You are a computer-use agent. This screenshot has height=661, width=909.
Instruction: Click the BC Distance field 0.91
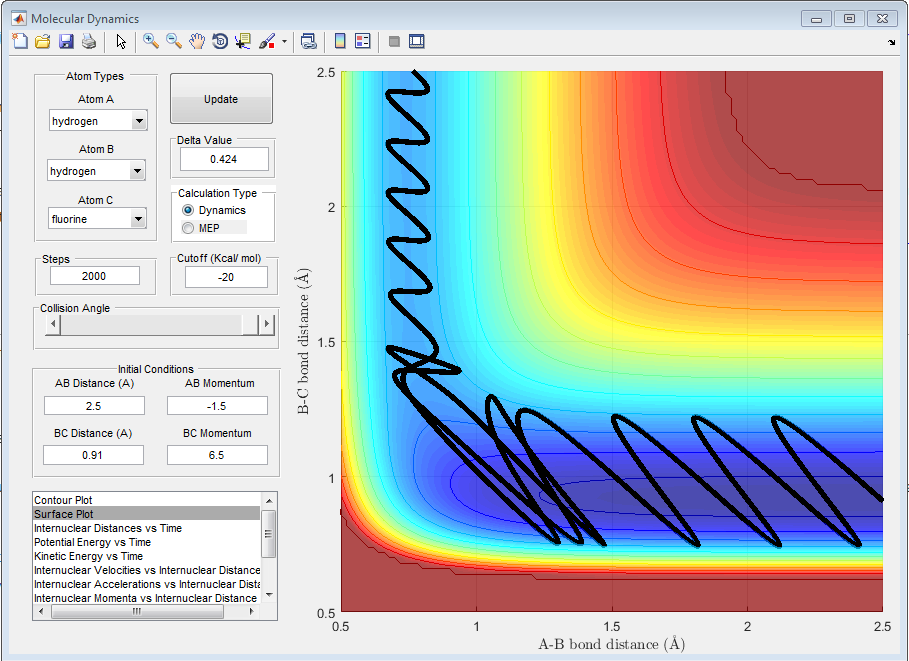pyautogui.click(x=93, y=455)
